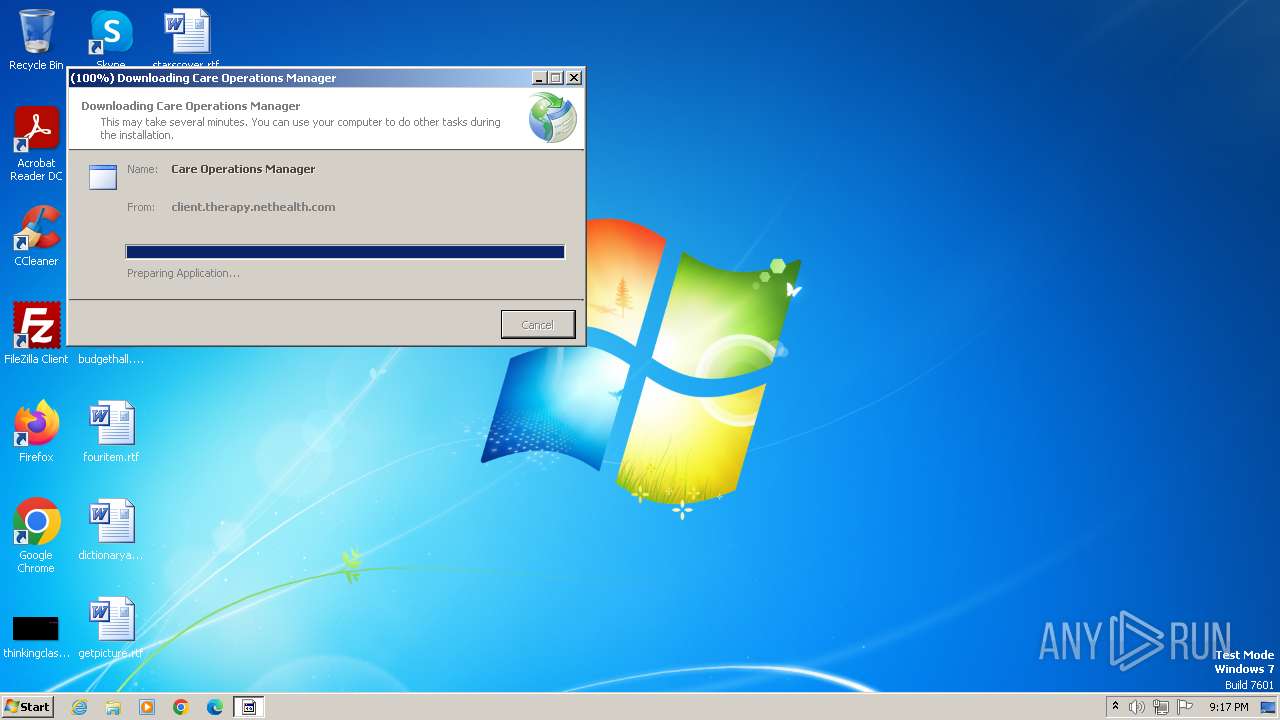Viewport: 1280px width, 720px height.
Task: Open File Explorer from taskbar
Action: 113,707
